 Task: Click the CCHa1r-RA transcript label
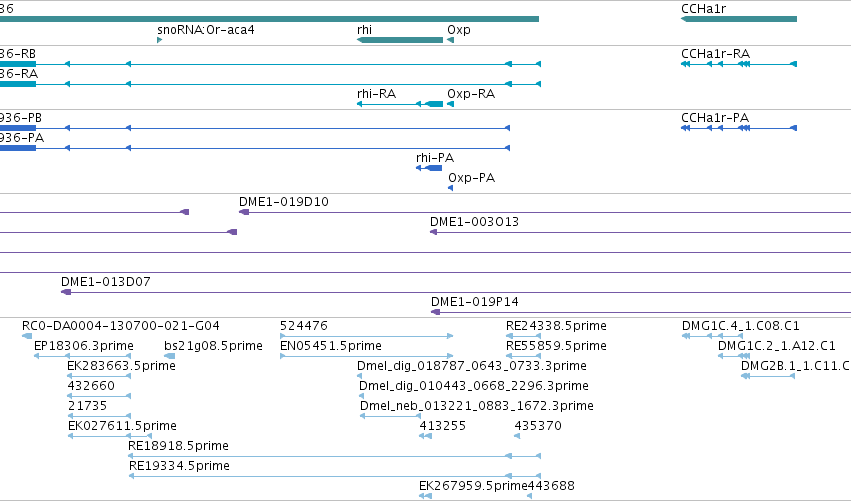(715, 54)
